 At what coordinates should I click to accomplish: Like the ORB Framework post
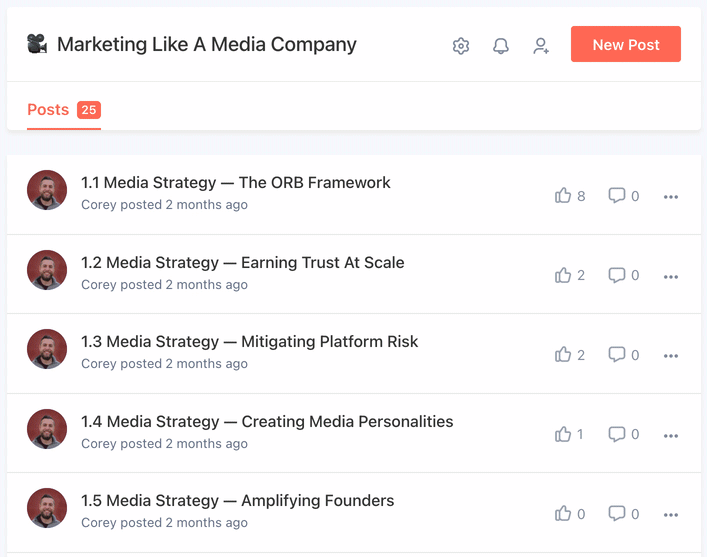tap(563, 196)
